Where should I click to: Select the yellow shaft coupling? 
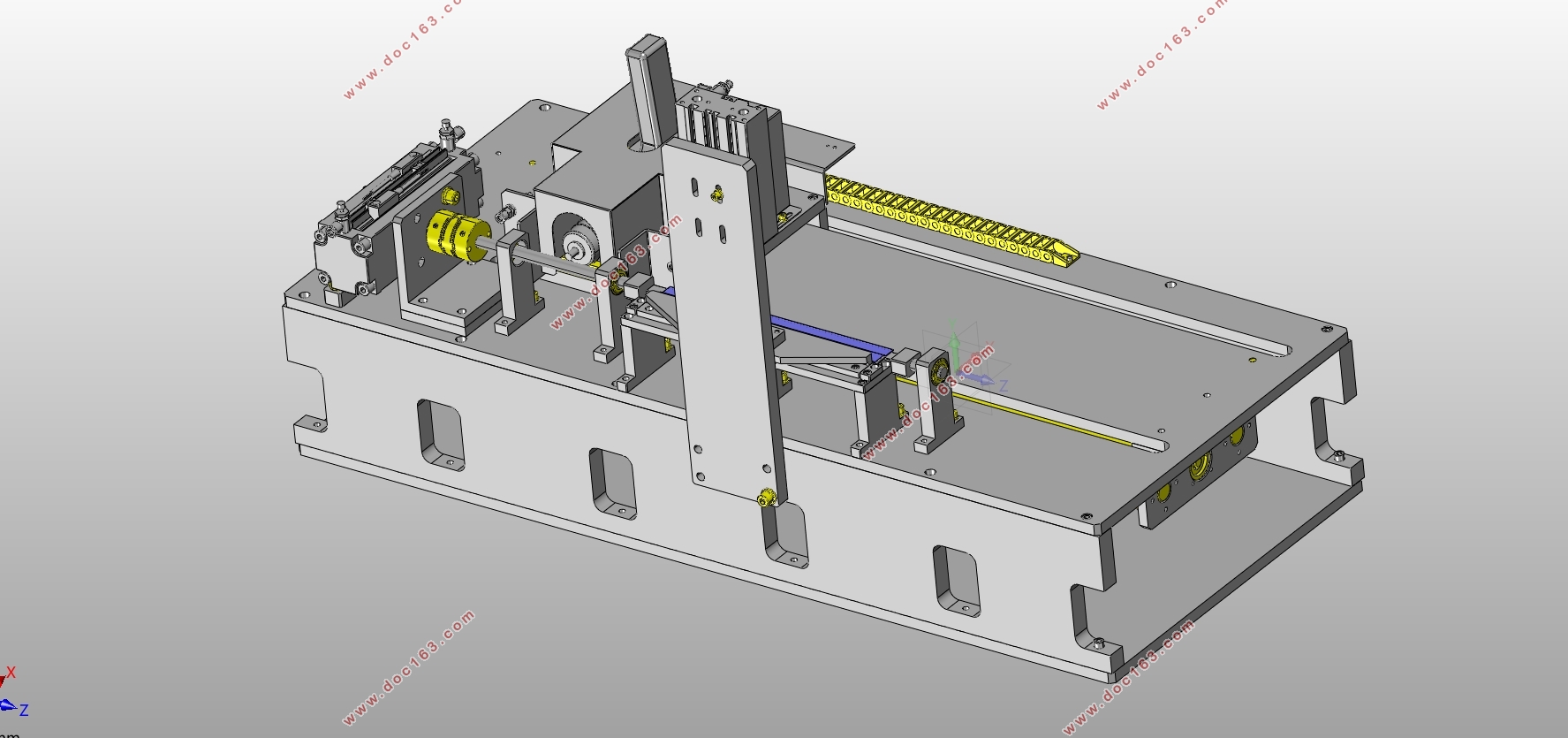point(458,236)
